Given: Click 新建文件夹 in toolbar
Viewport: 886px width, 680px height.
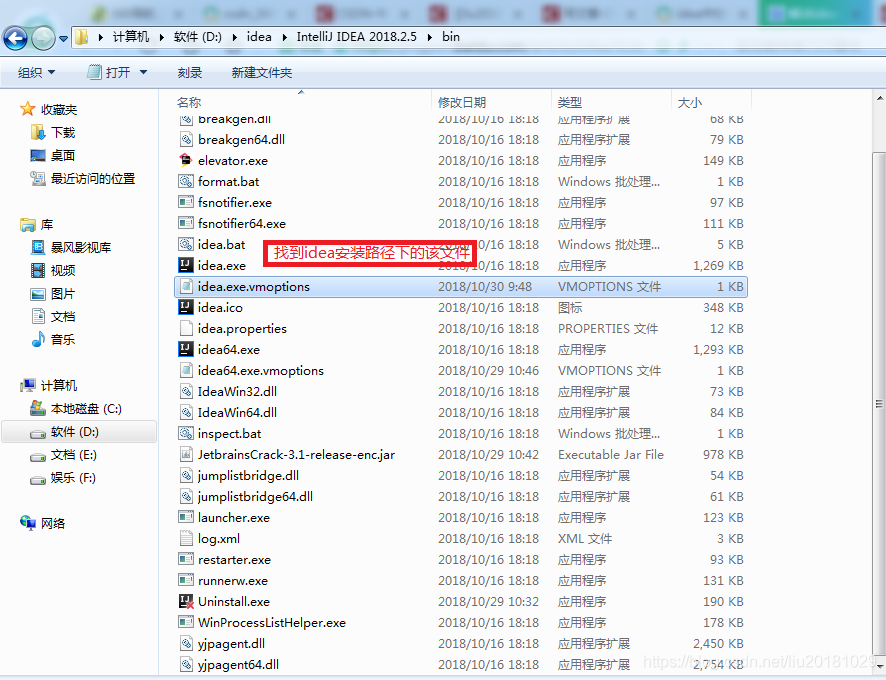Looking at the screenshot, I should point(262,72).
